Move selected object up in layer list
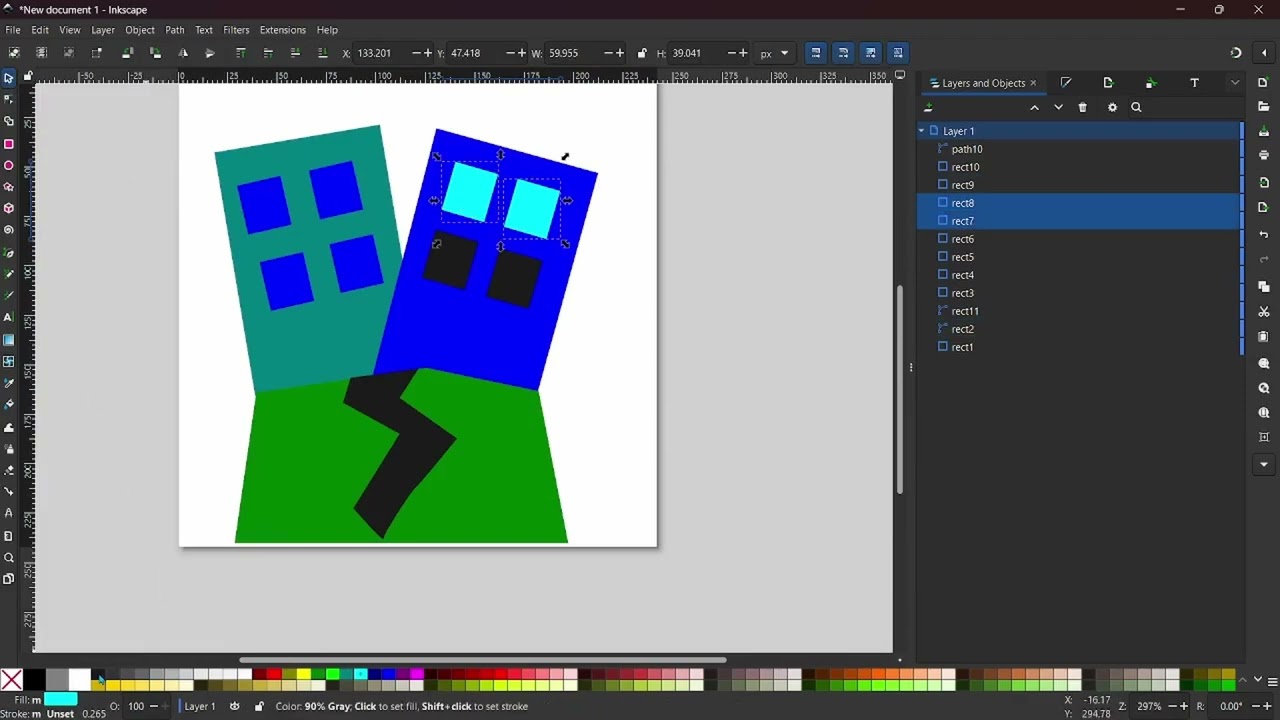 [1034, 107]
